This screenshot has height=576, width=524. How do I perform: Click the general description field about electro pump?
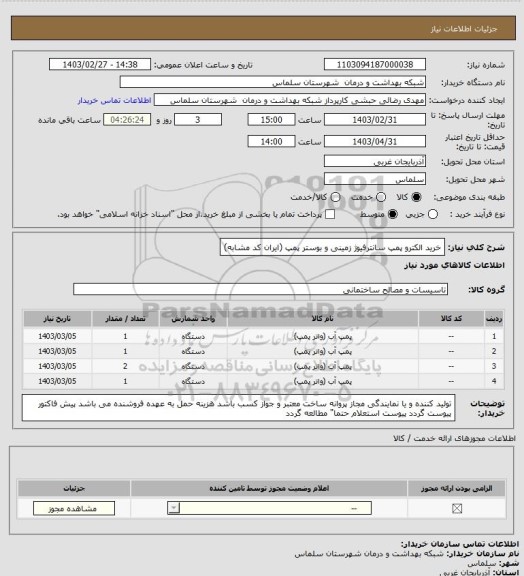click(332, 248)
